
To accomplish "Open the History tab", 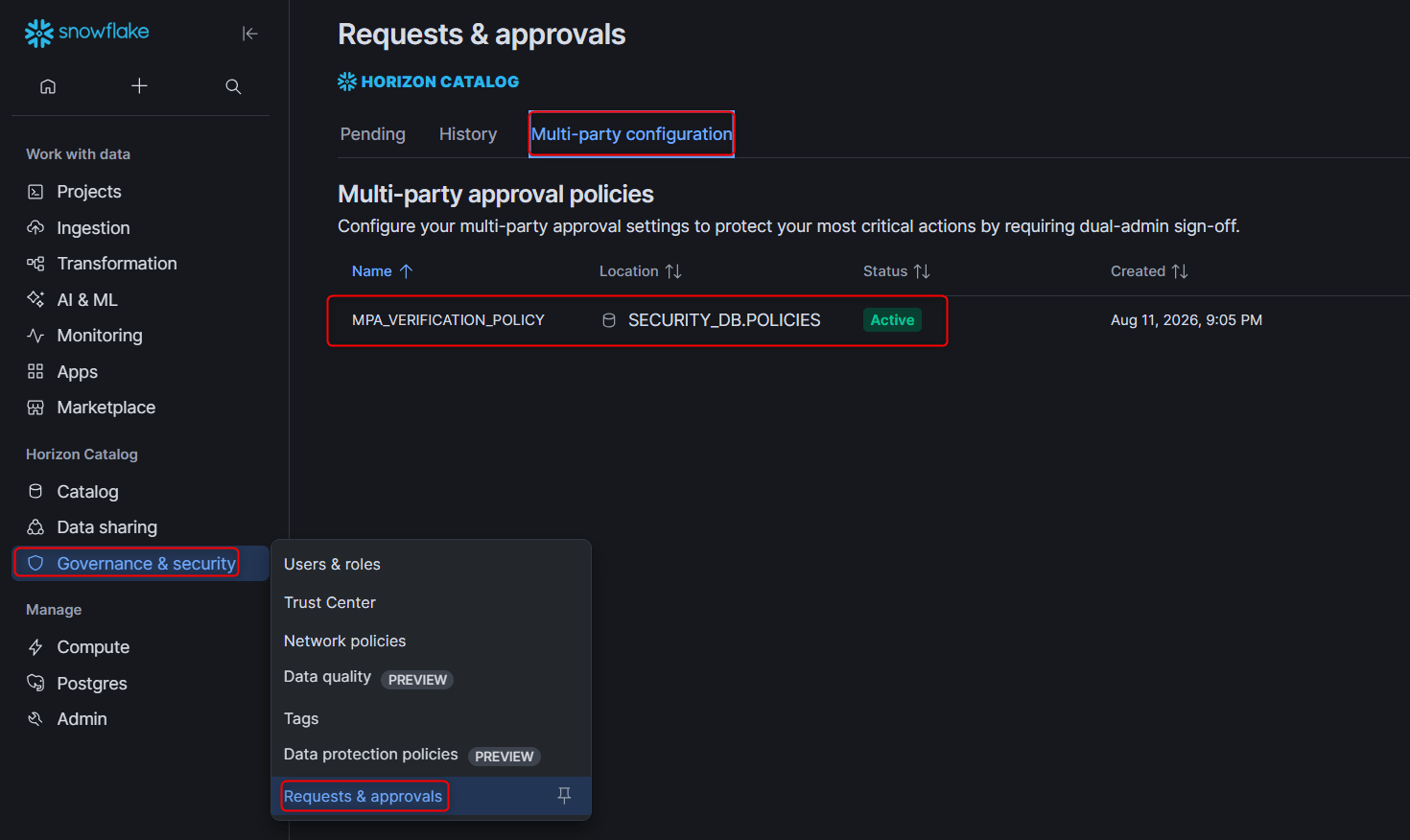I will point(468,134).
